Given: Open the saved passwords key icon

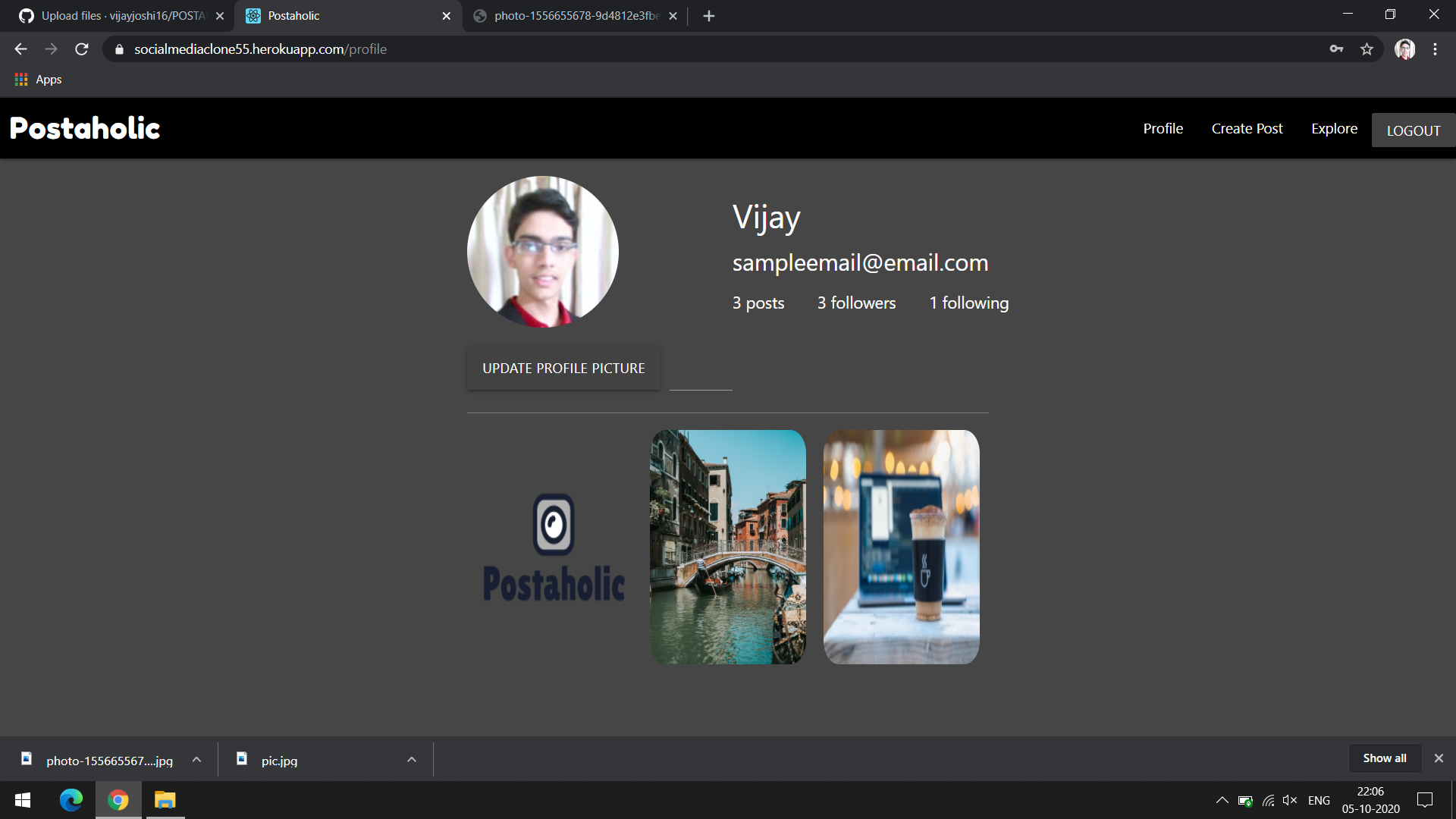Looking at the screenshot, I should pos(1336,49).
